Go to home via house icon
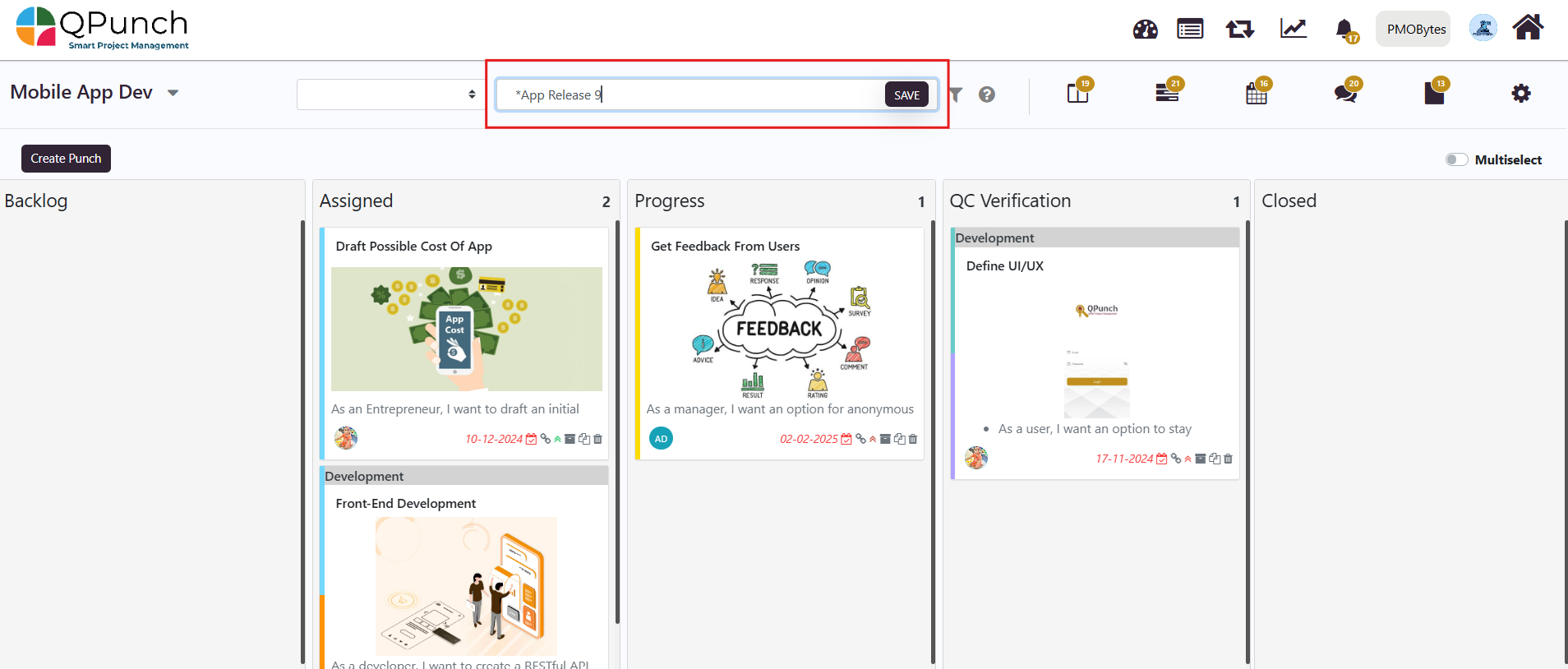Screen dimensions: 1568x669 [1528, 28]
